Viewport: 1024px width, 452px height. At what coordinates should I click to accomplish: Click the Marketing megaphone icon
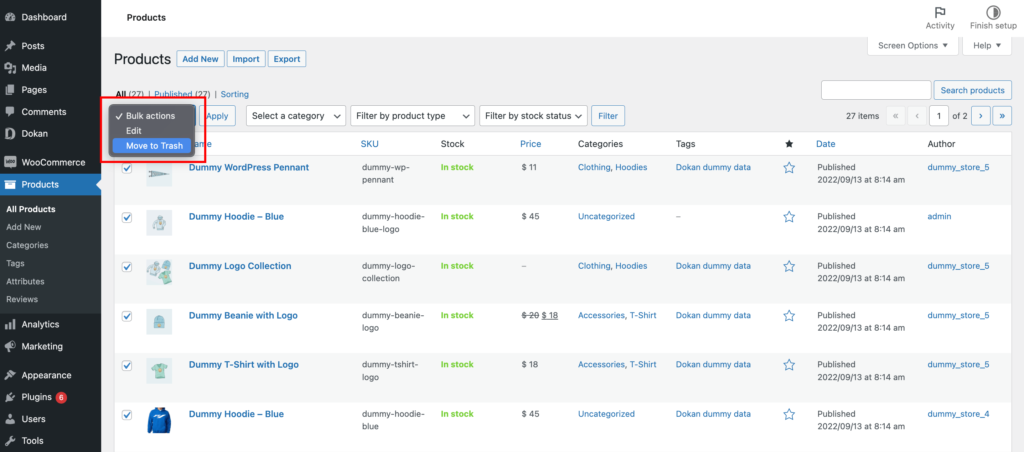coord(10,347)
